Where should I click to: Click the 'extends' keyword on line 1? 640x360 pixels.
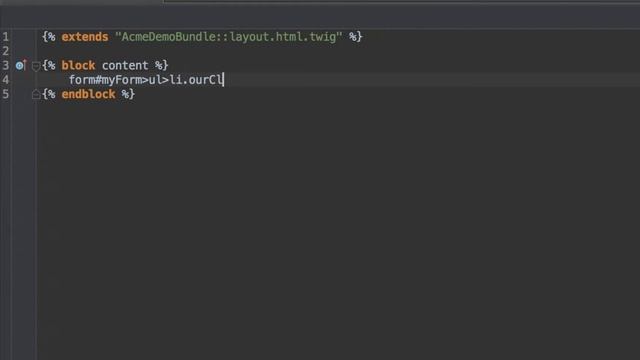pyautogui.click(x=85, y=37)
